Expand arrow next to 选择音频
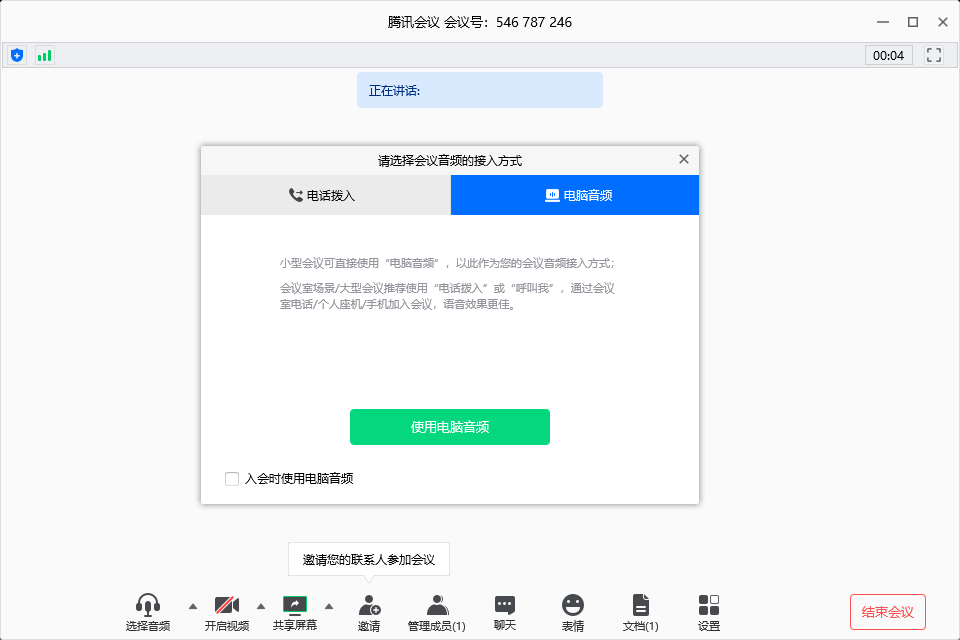Viewport: 960px width, 640px height. click(x=193, y=606)
